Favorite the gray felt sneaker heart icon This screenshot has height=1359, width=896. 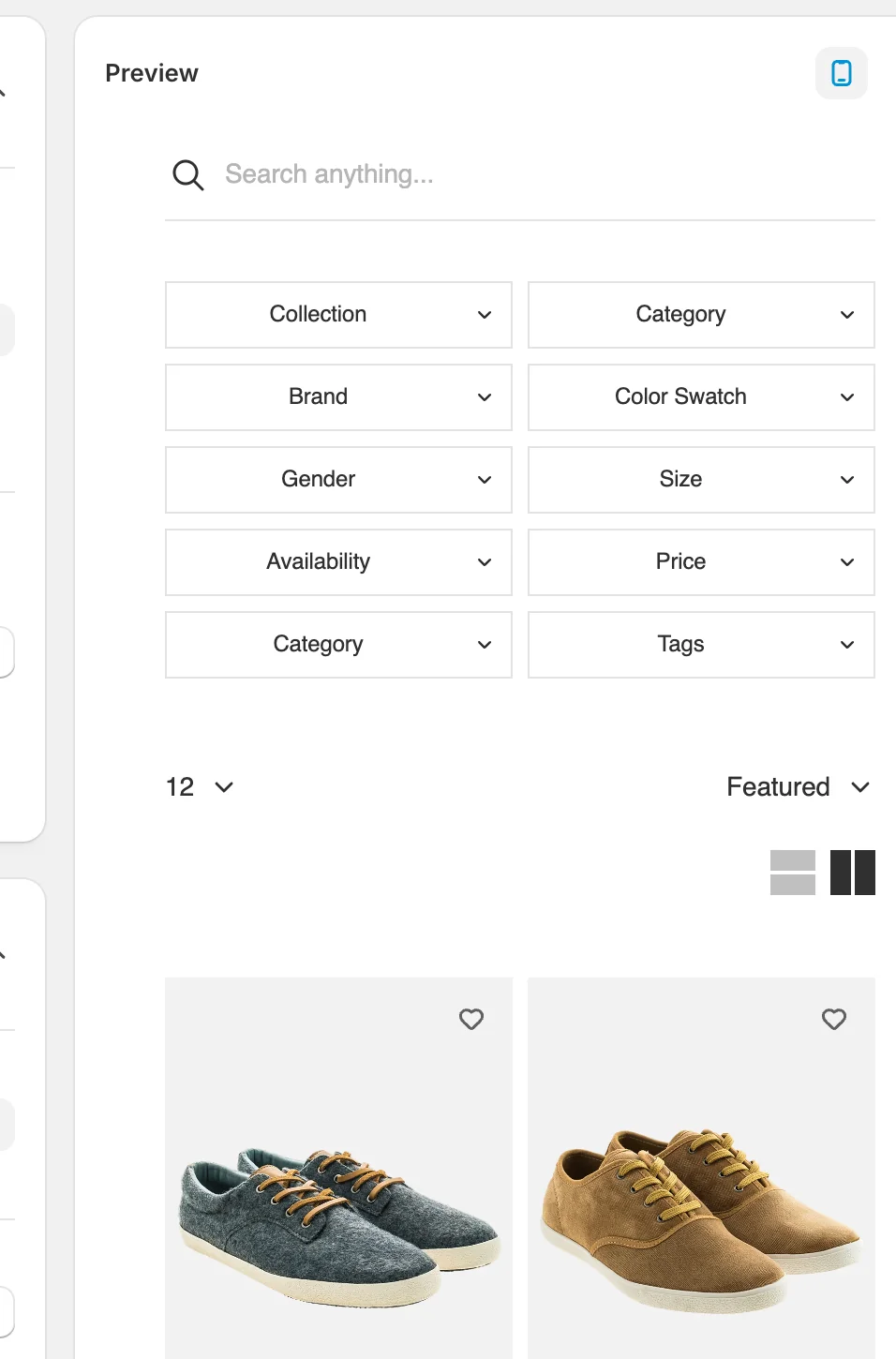pos(471,1019)
